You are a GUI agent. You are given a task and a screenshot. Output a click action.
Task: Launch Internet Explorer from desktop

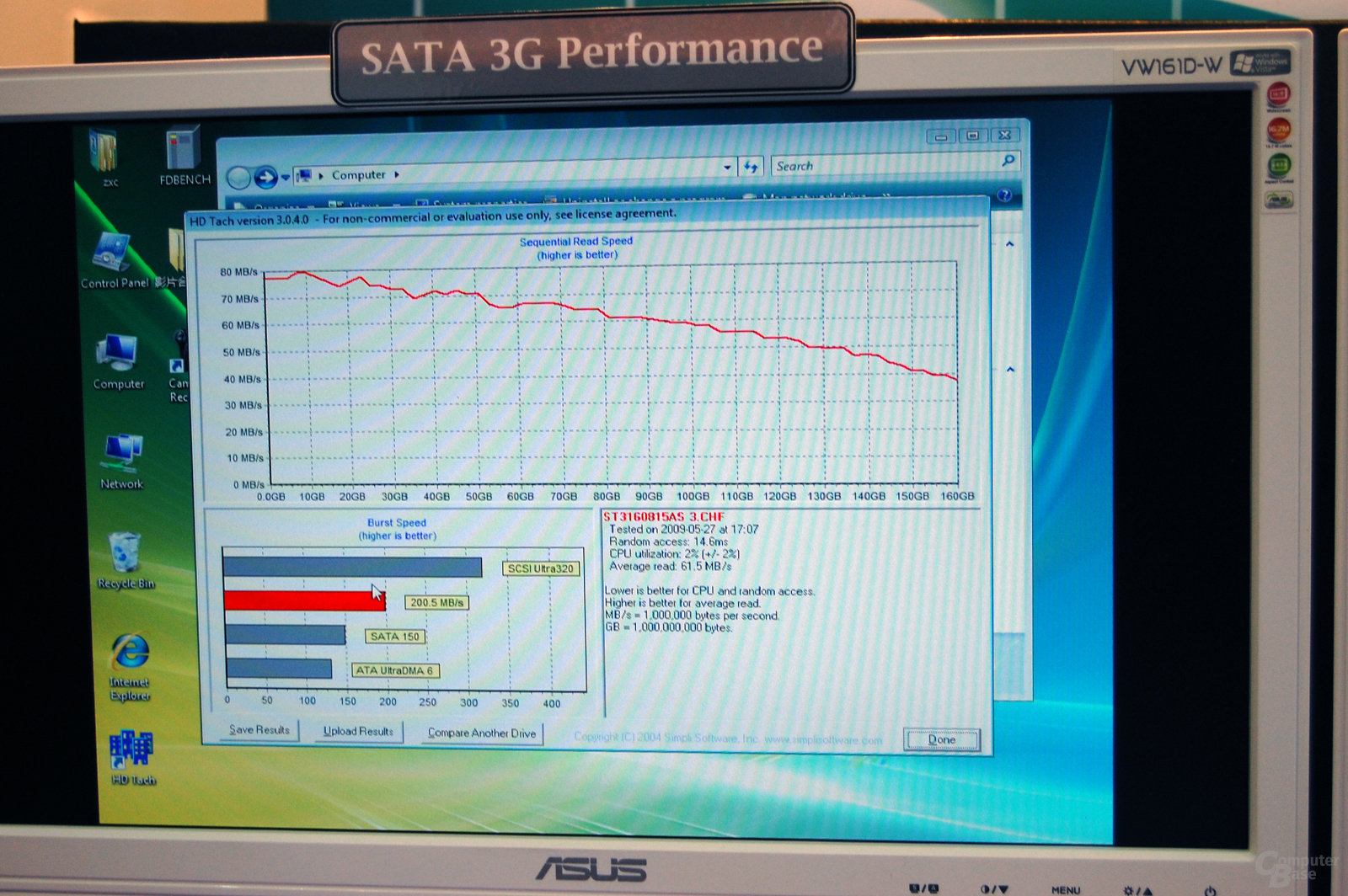(x=130, y=667)
